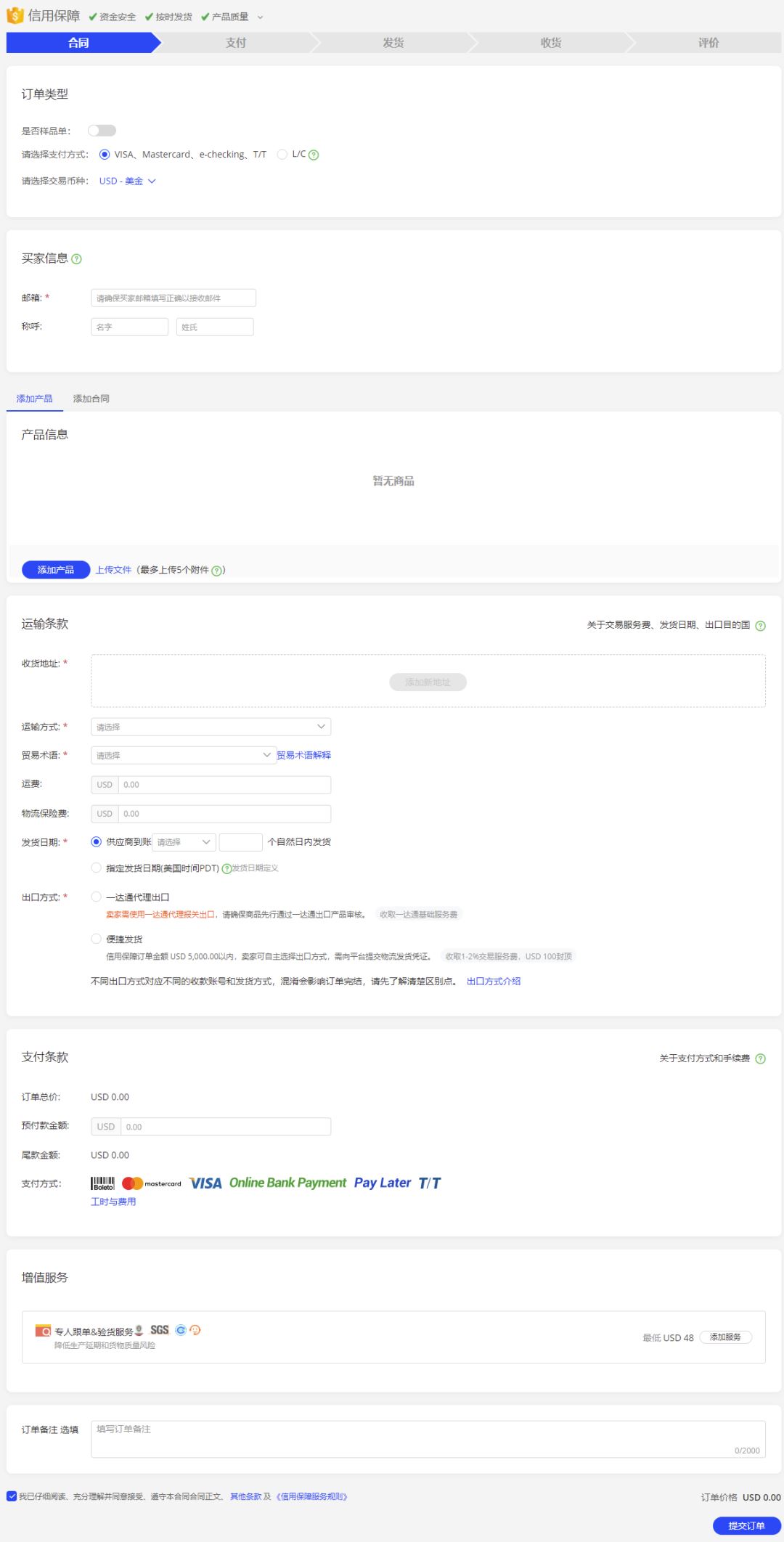
Task: Click the 合同 step tab
Action: click(78, 43)
